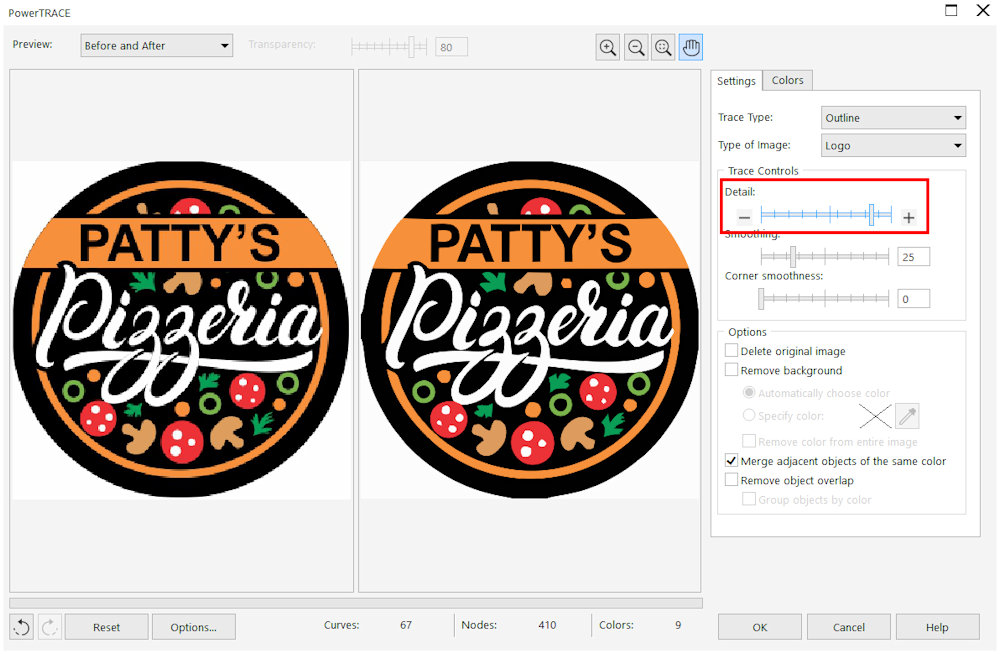Open the Options dialog

coord(193,626)
